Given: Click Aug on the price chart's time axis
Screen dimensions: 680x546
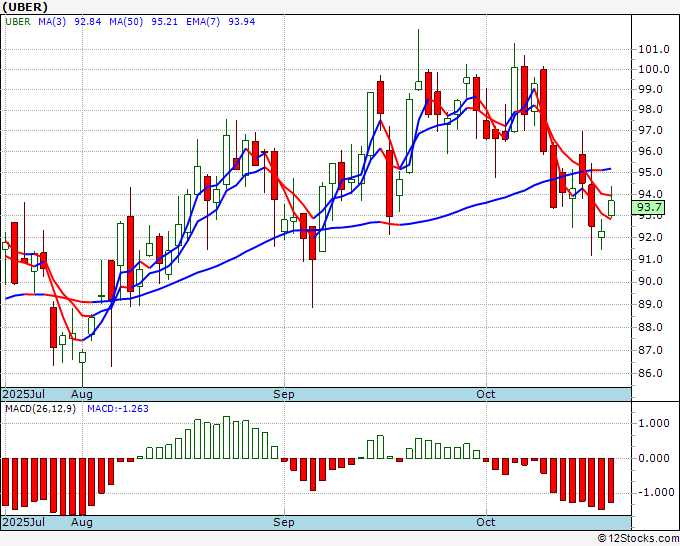Looking at the screenshot, I should point(82,395).
